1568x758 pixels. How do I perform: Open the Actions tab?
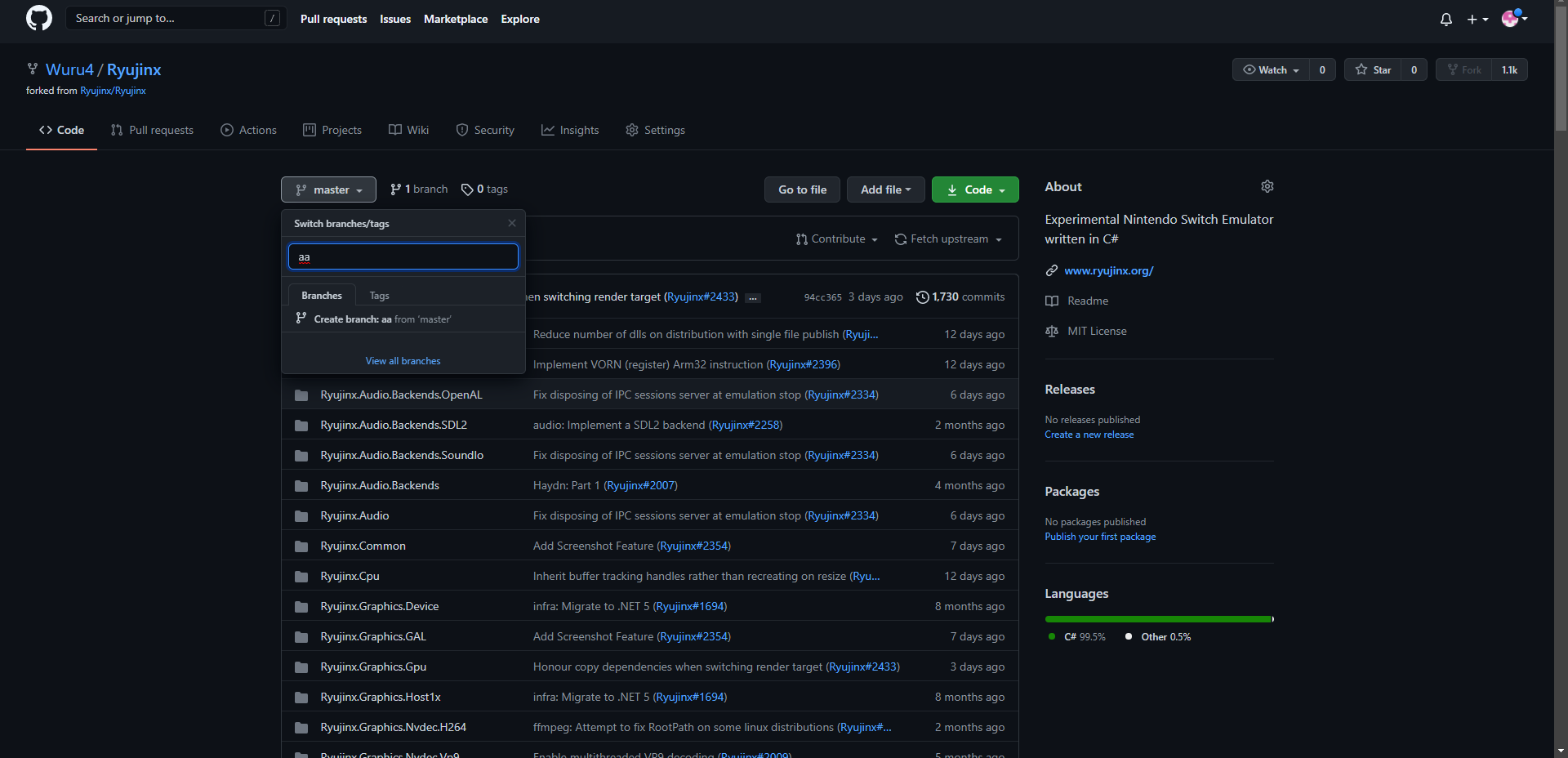[249, 130]
